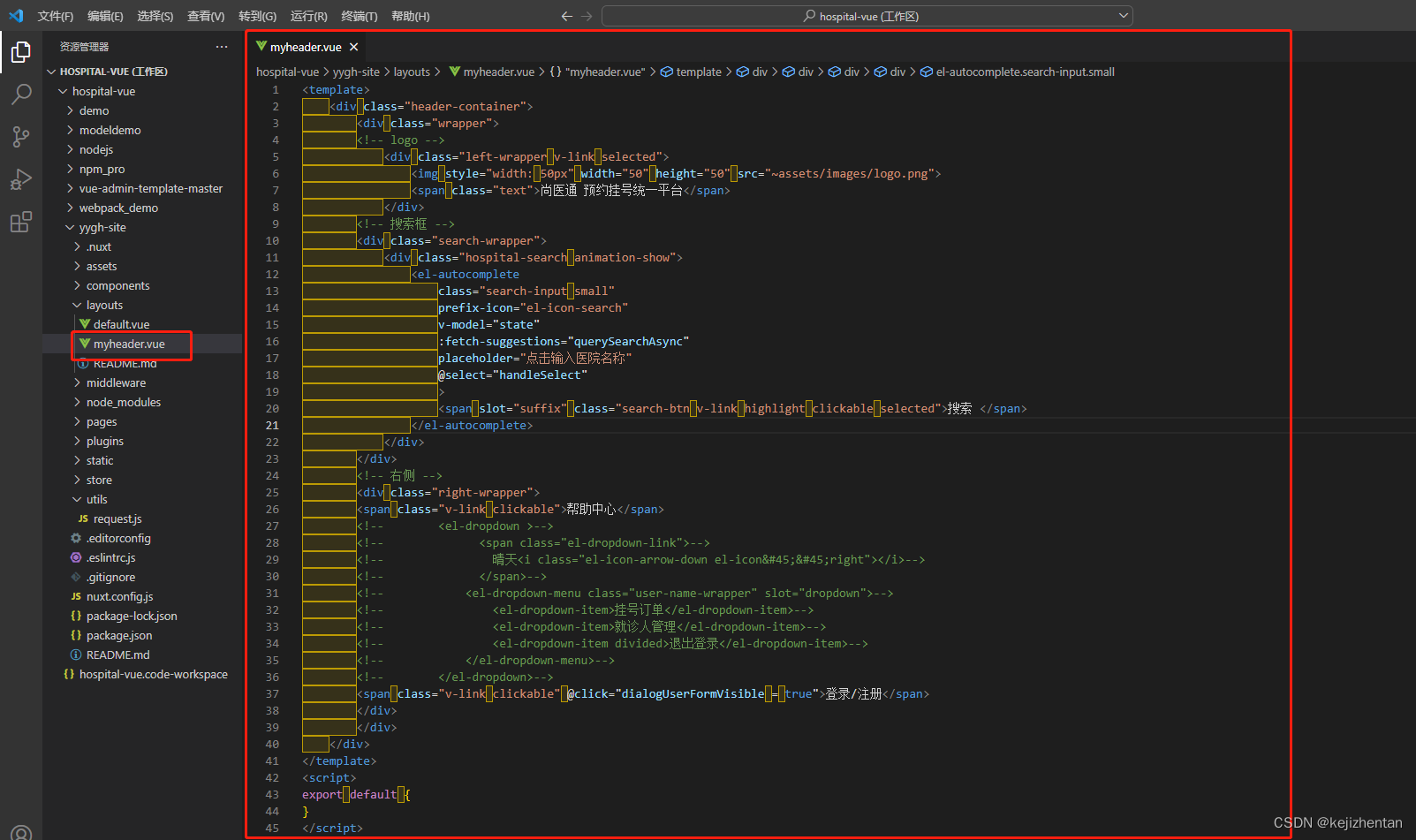Click line number 21 in the gutter
This screenshot has height=840, width=1416.
tap(272, 425)
